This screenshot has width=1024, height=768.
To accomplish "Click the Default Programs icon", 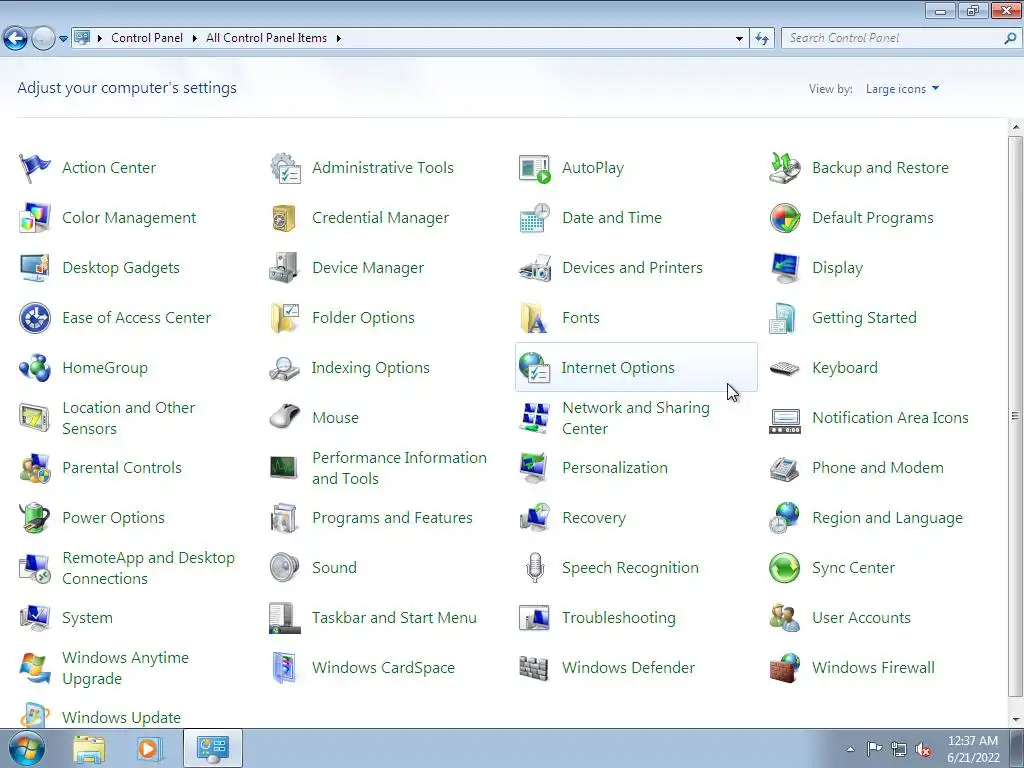I will [784, 218].
